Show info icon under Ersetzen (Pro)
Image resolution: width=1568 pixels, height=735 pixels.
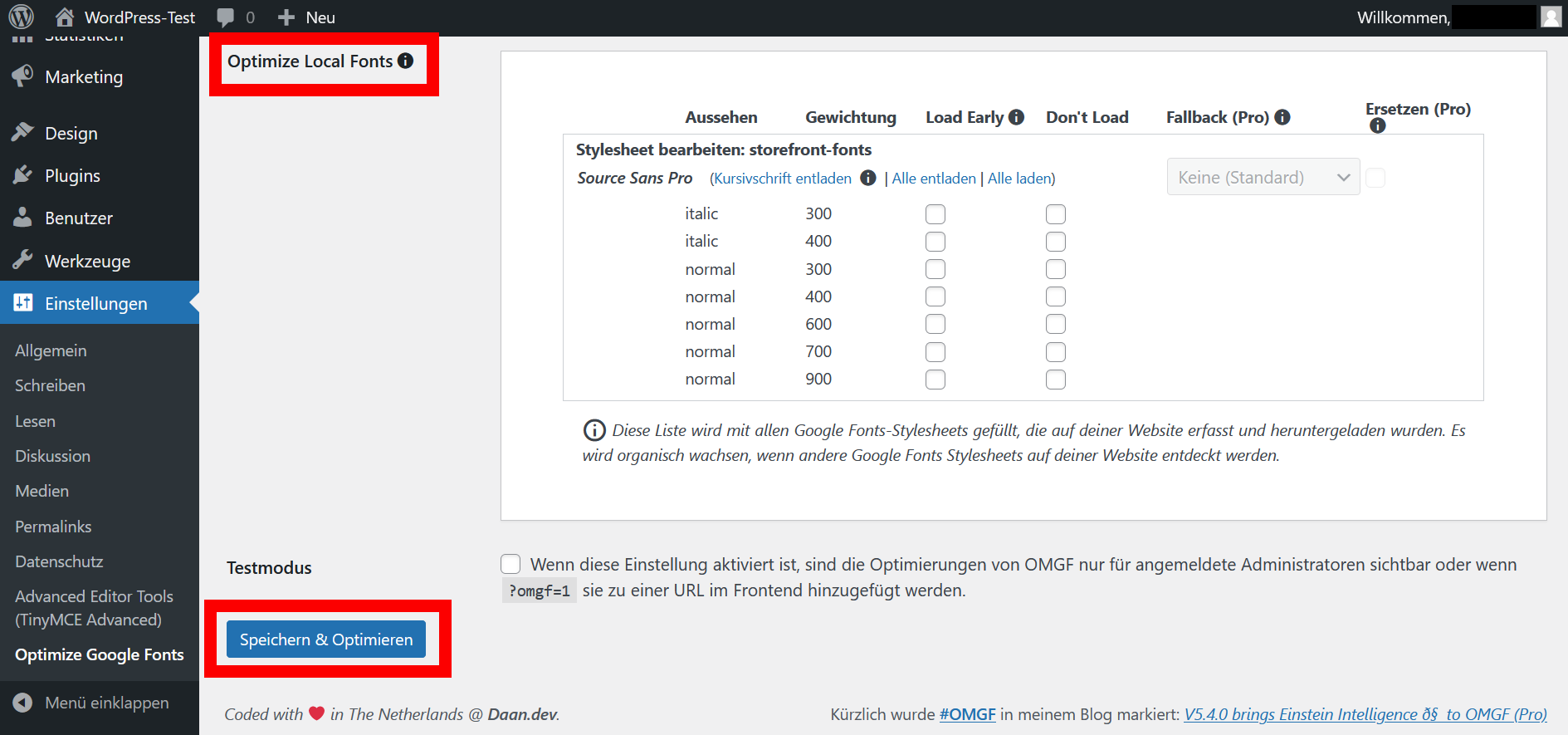(x=1378, y=125)
